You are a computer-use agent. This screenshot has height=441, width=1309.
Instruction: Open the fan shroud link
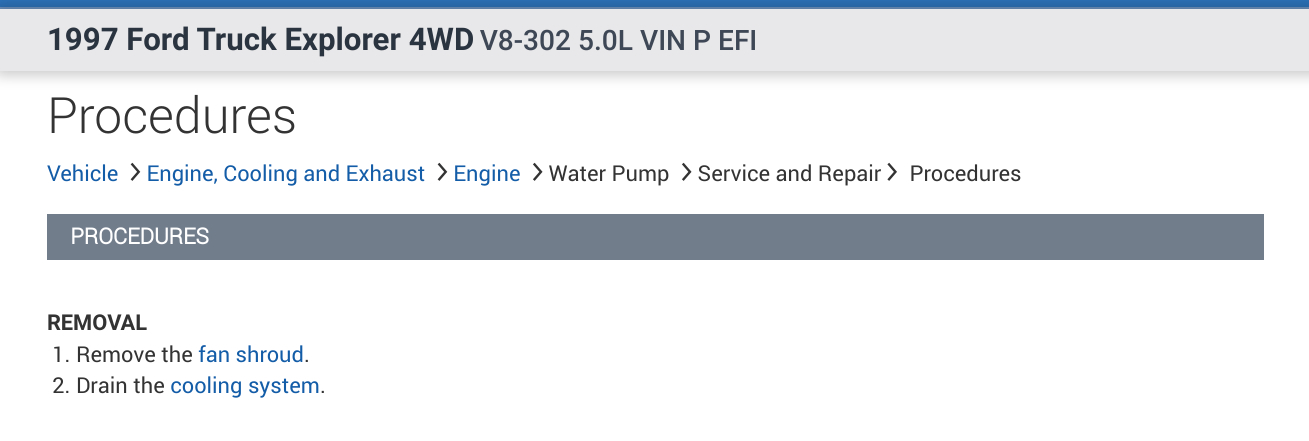coord(250,355)
